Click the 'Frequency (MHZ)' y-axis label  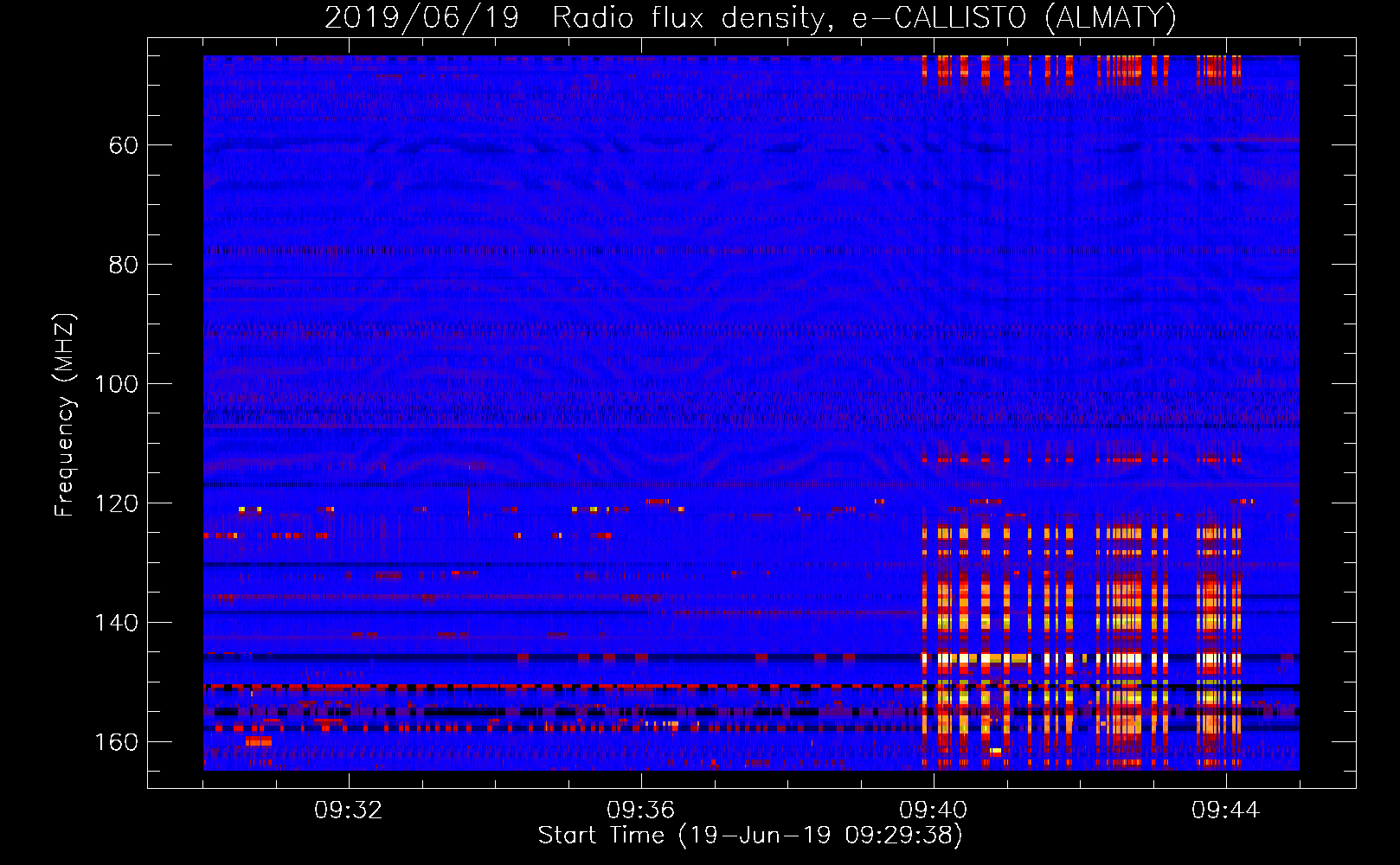65,415
